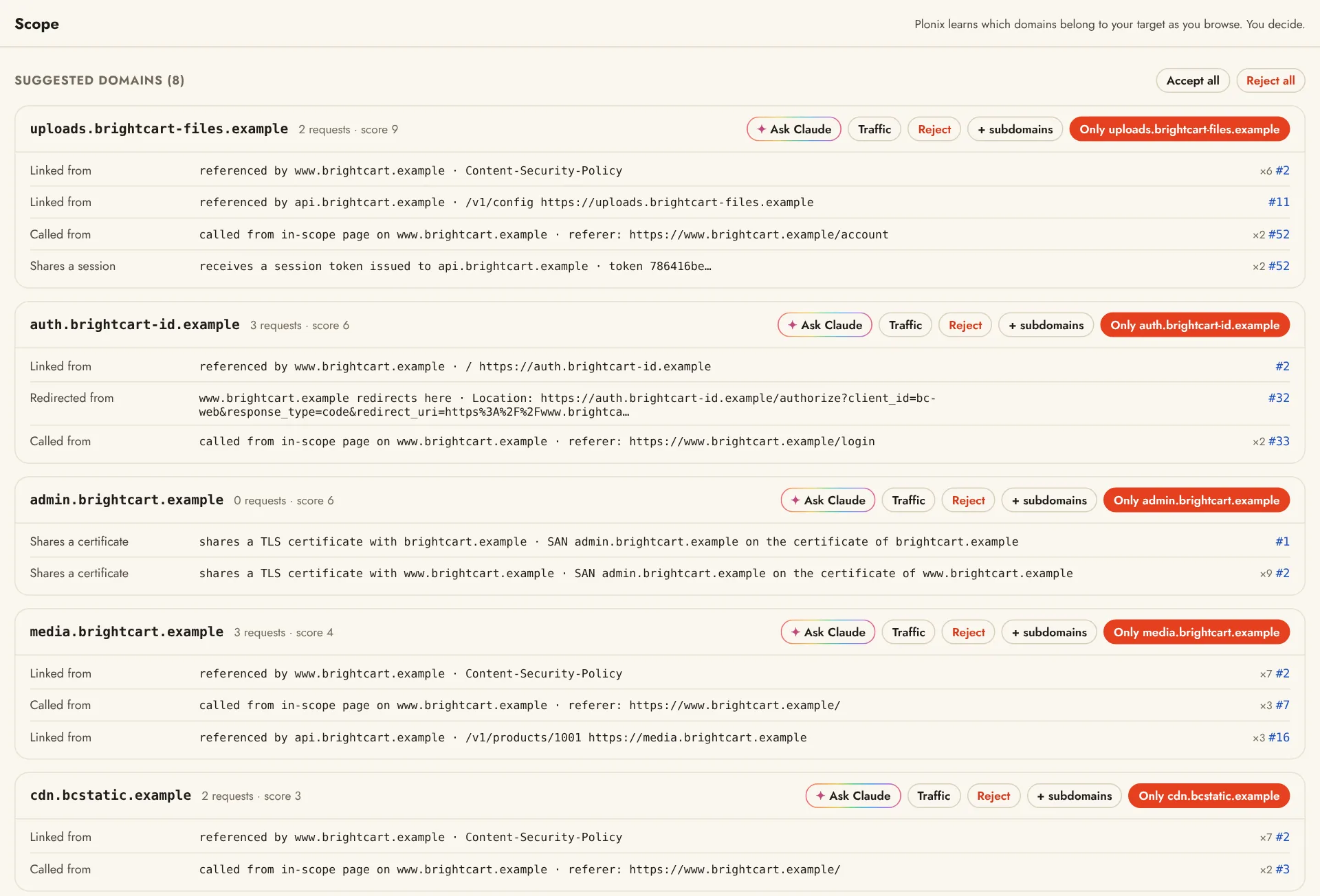Accept Only uploads.brightcart-files.example
Viewport: 1320px width, 896px height.
click(x=1180, y=129)
